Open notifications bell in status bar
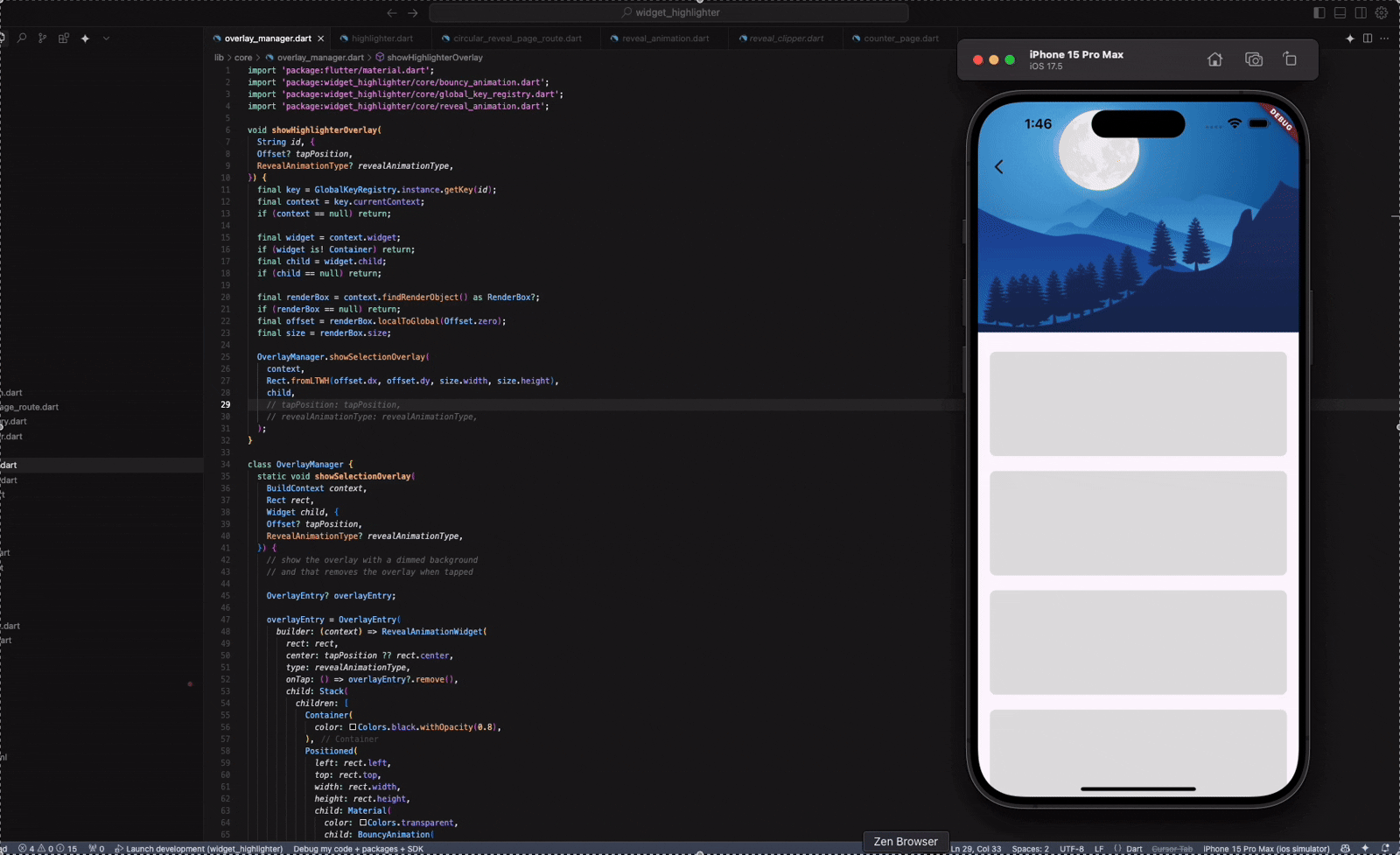This screenshot has height=855, width=1400. [1385, 849]
